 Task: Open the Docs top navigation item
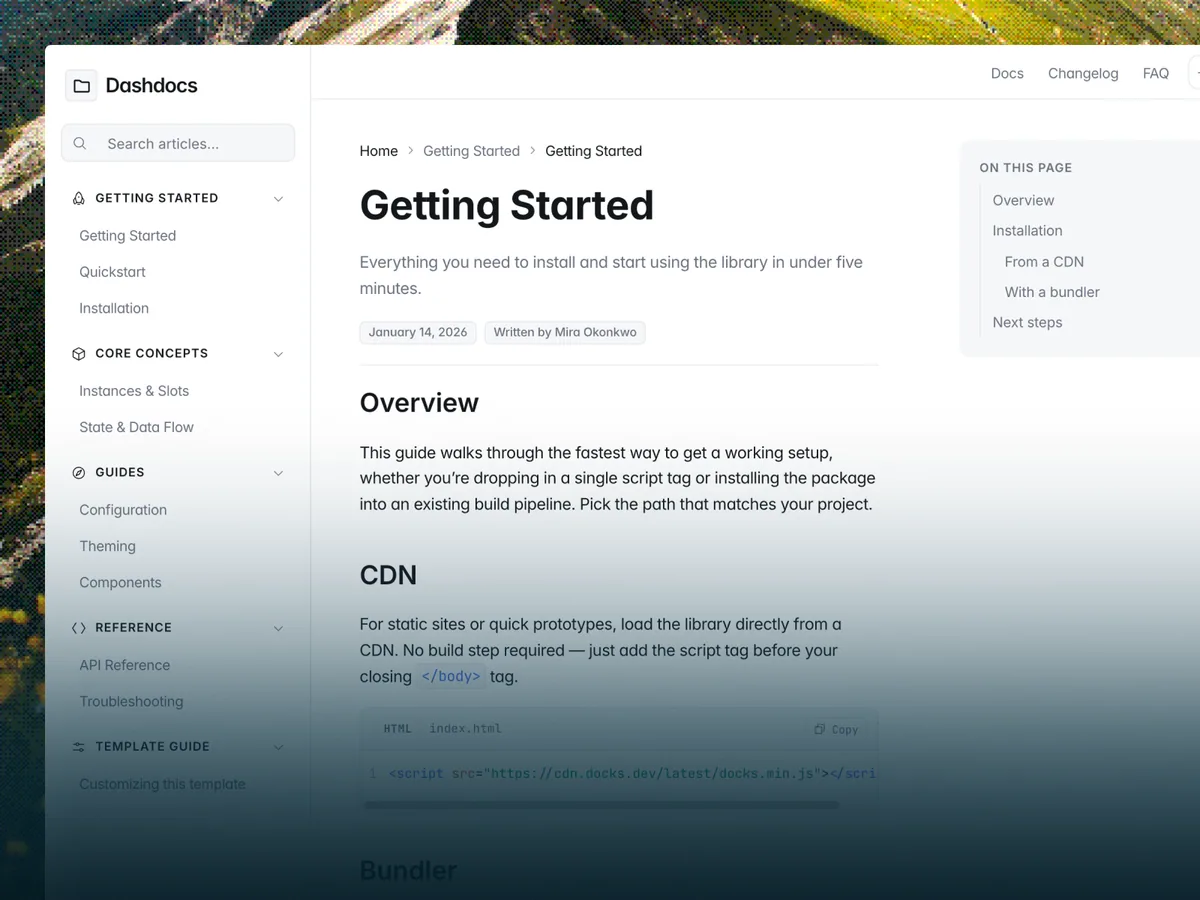(x=1007, y=73)
